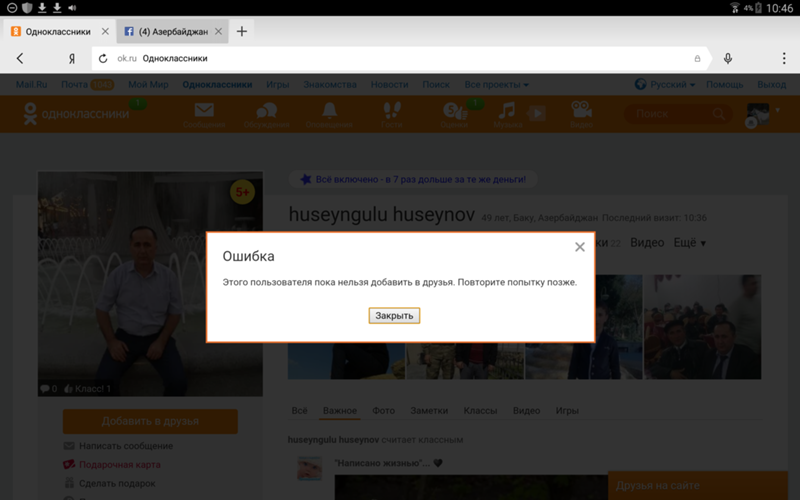Expand the Все проекты dropdown
The height and width of the screenshot is (500, 800).
(x=496, y=85)
